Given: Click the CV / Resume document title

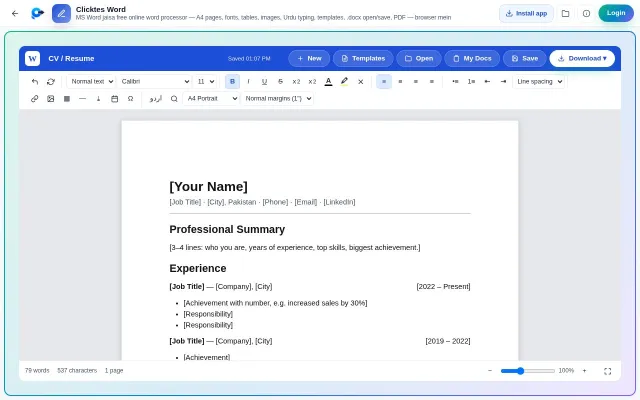Looking at the screenshot, I should pyautogui.click(x=71, y=58).
